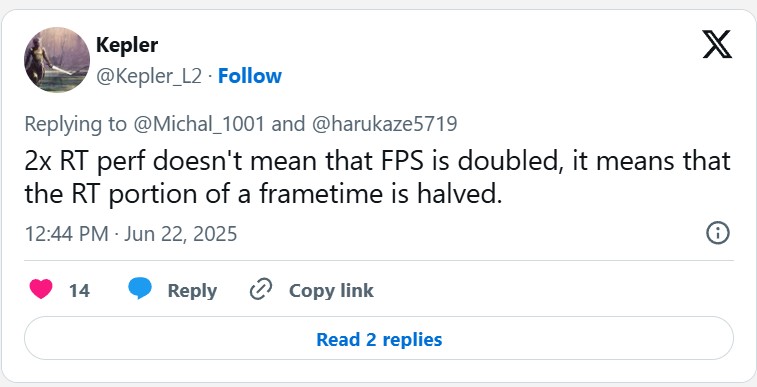Click the blue reply speech bubble icon
Image resolution: width=757 pixels, height=387 pixels.
(x=140, y=289)
